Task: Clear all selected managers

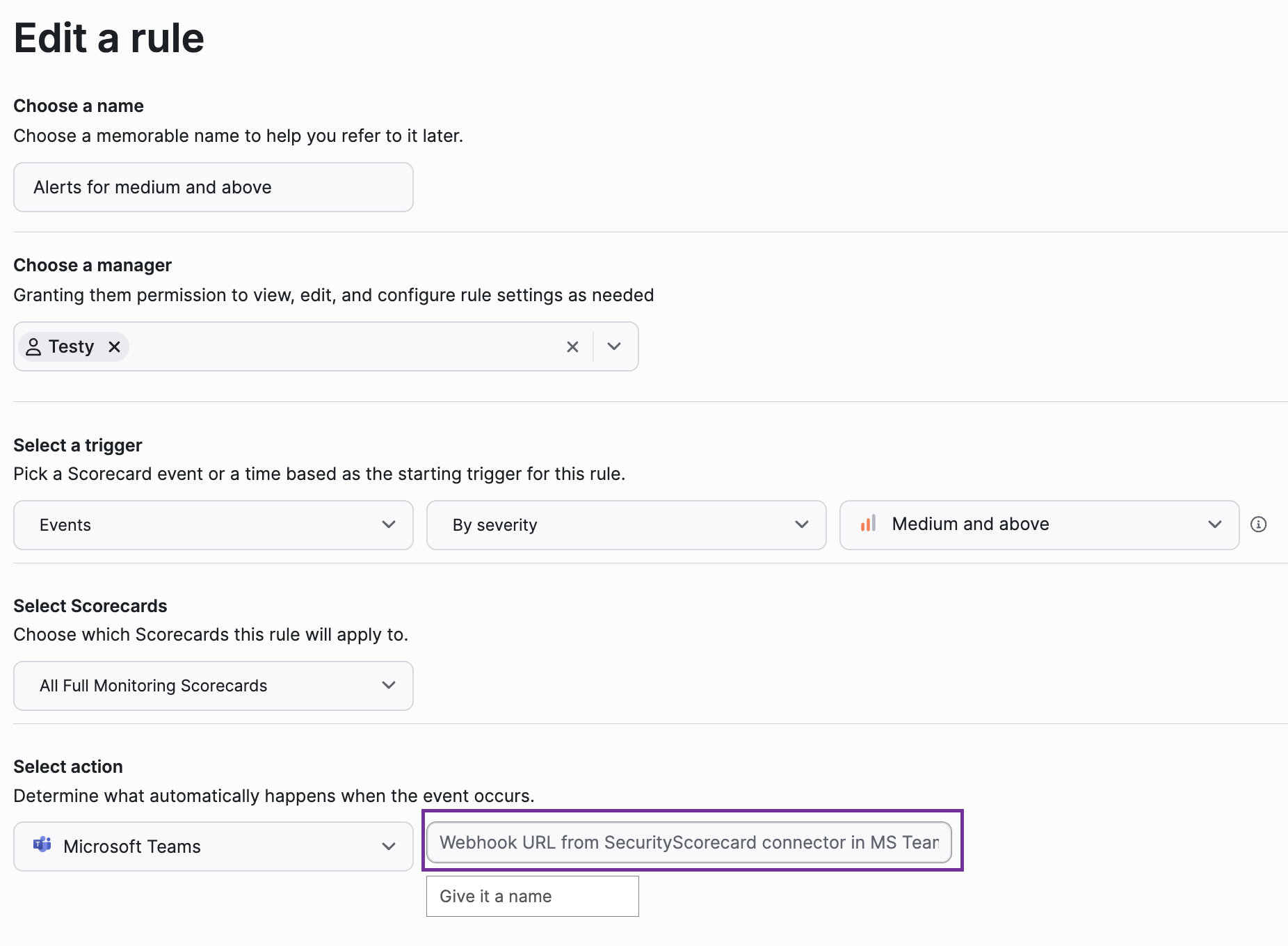Action: pos(572,346)
